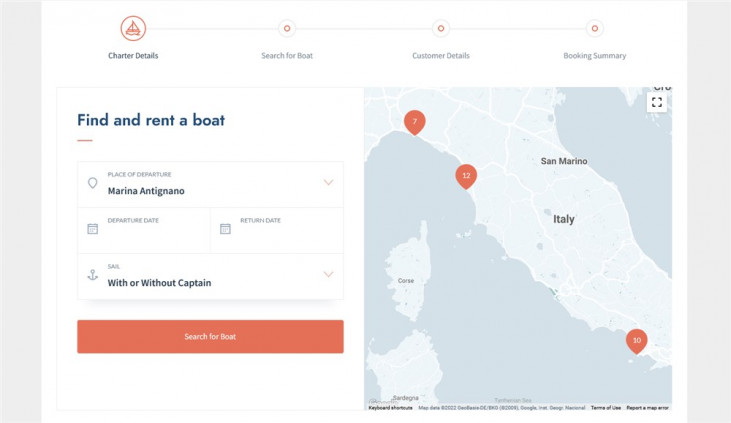Click the location pin icon beside departure place
Image resolution: width=731 pixels, height=423 pixels.
(x=93, y=183)
